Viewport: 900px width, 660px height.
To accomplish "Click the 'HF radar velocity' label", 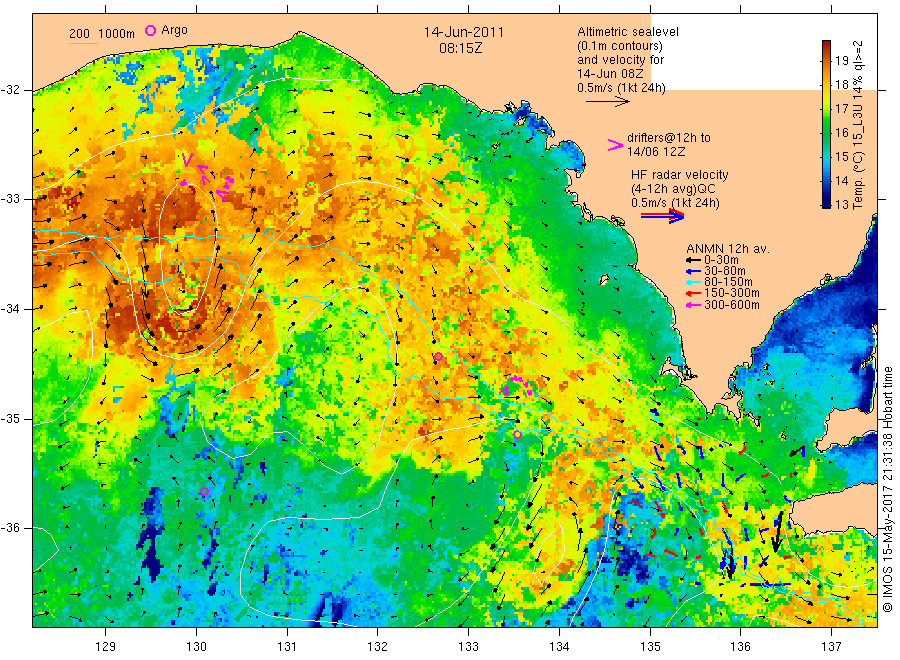I will (x=680, y=175).
